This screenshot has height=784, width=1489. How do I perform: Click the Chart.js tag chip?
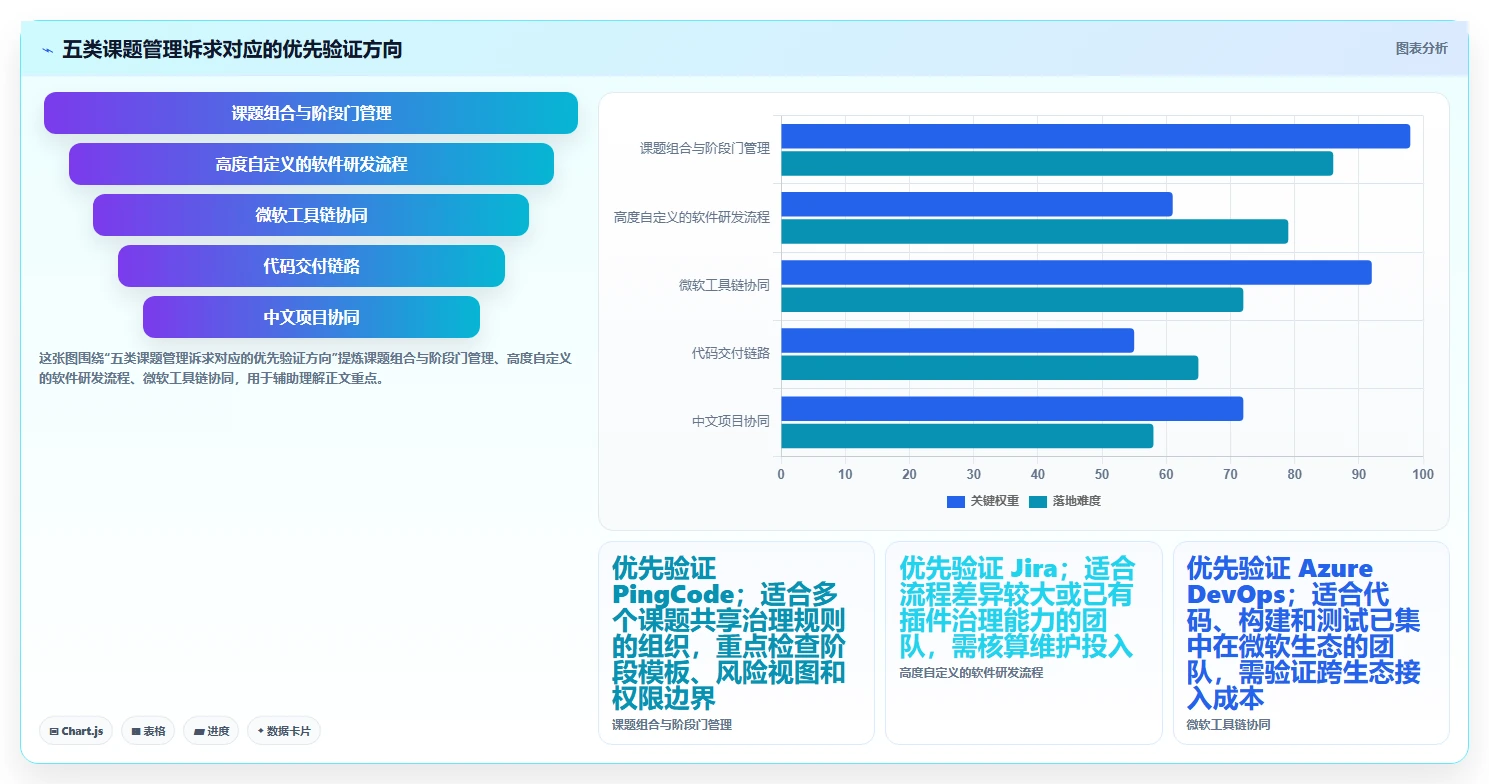click(76, 731)
